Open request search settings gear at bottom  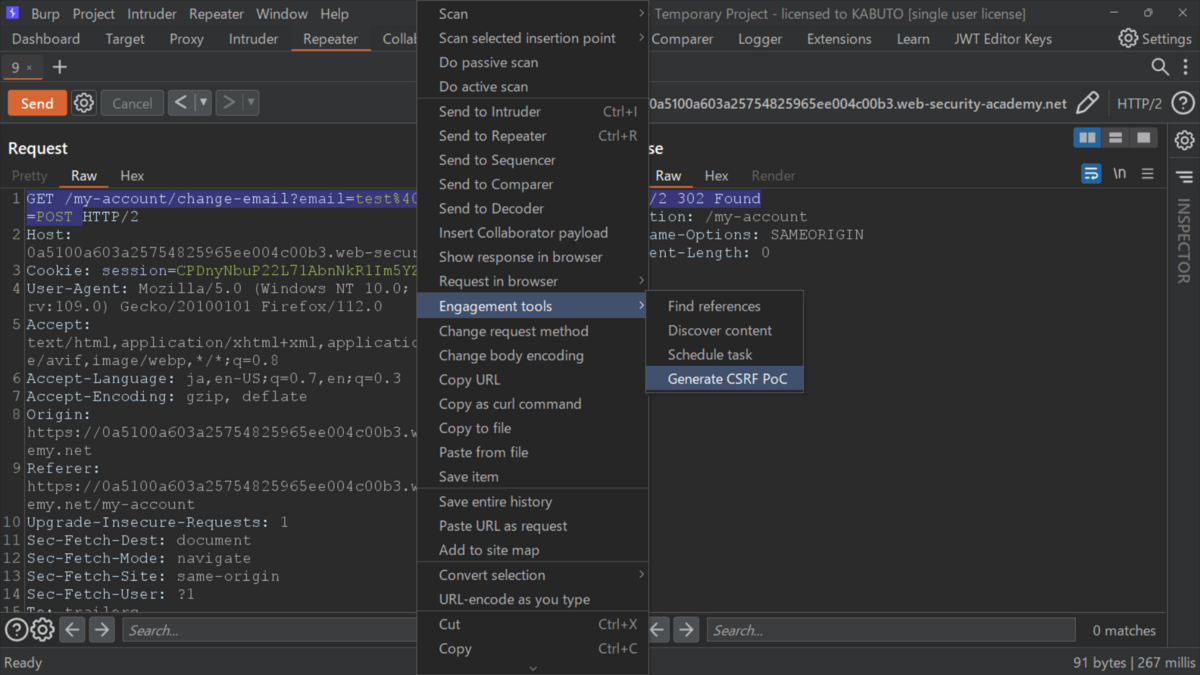(x=42, y=630)
